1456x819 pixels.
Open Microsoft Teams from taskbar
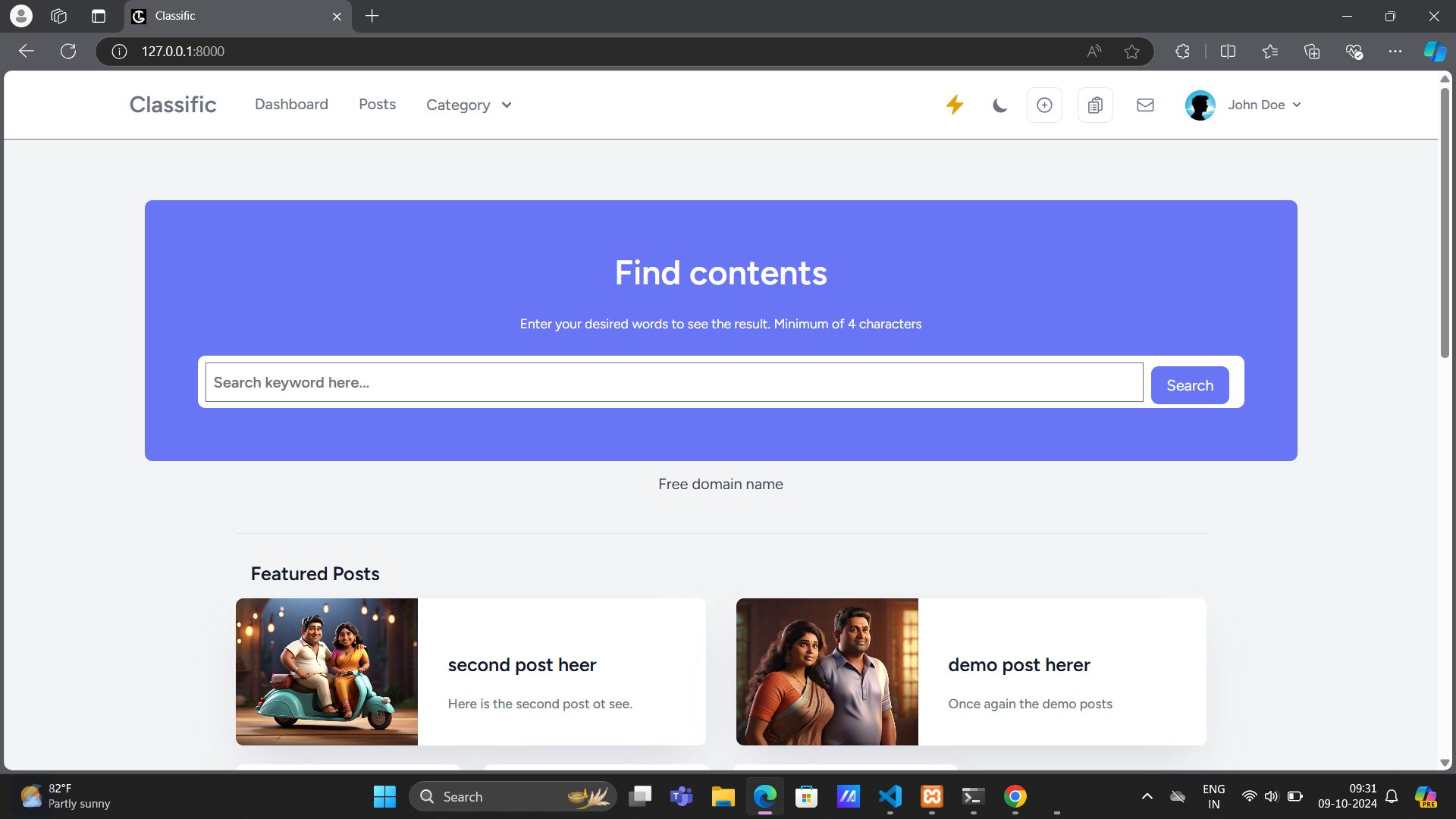pyautogui.click(x=682, y=796)
